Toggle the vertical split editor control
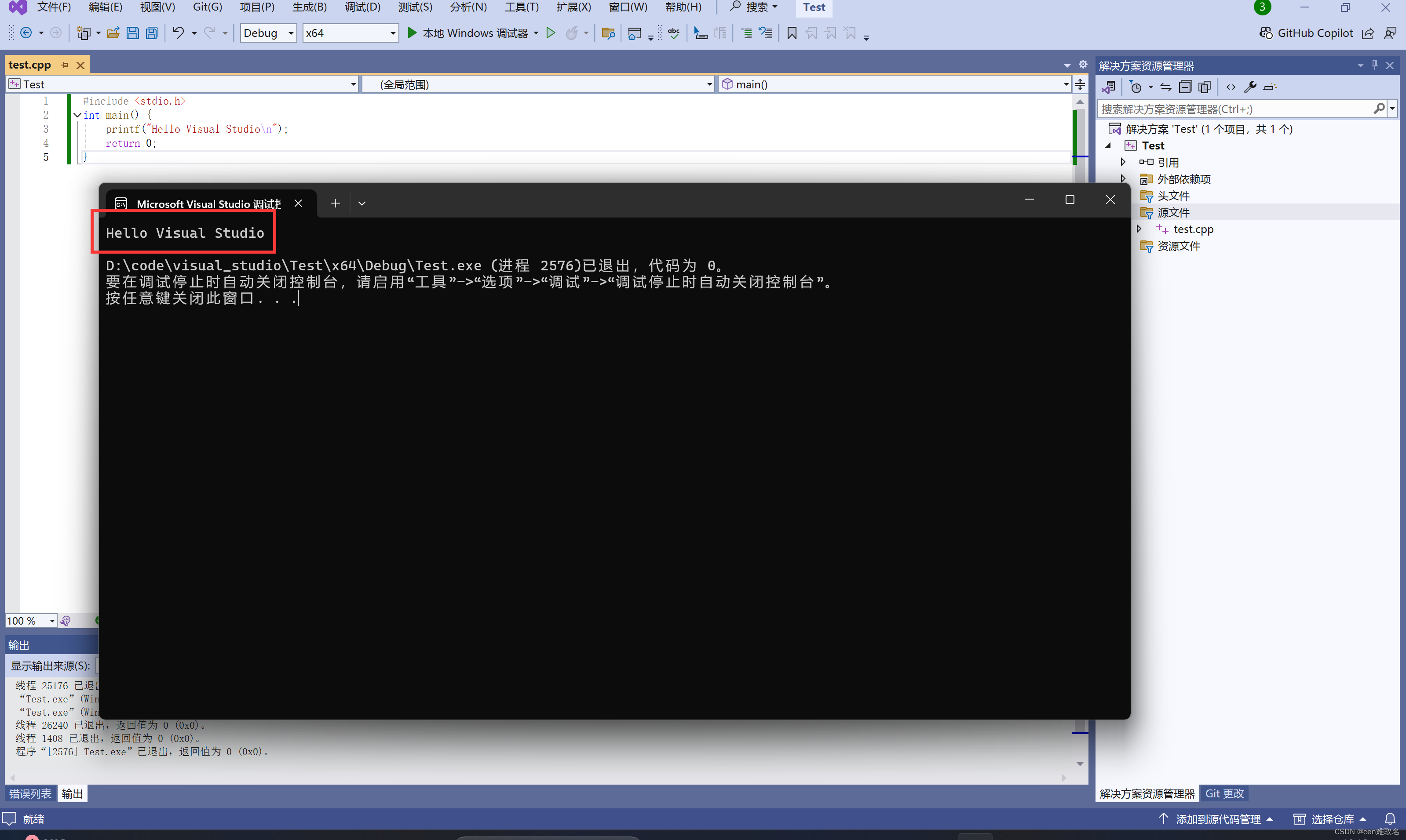 [x=1080, y=84]
